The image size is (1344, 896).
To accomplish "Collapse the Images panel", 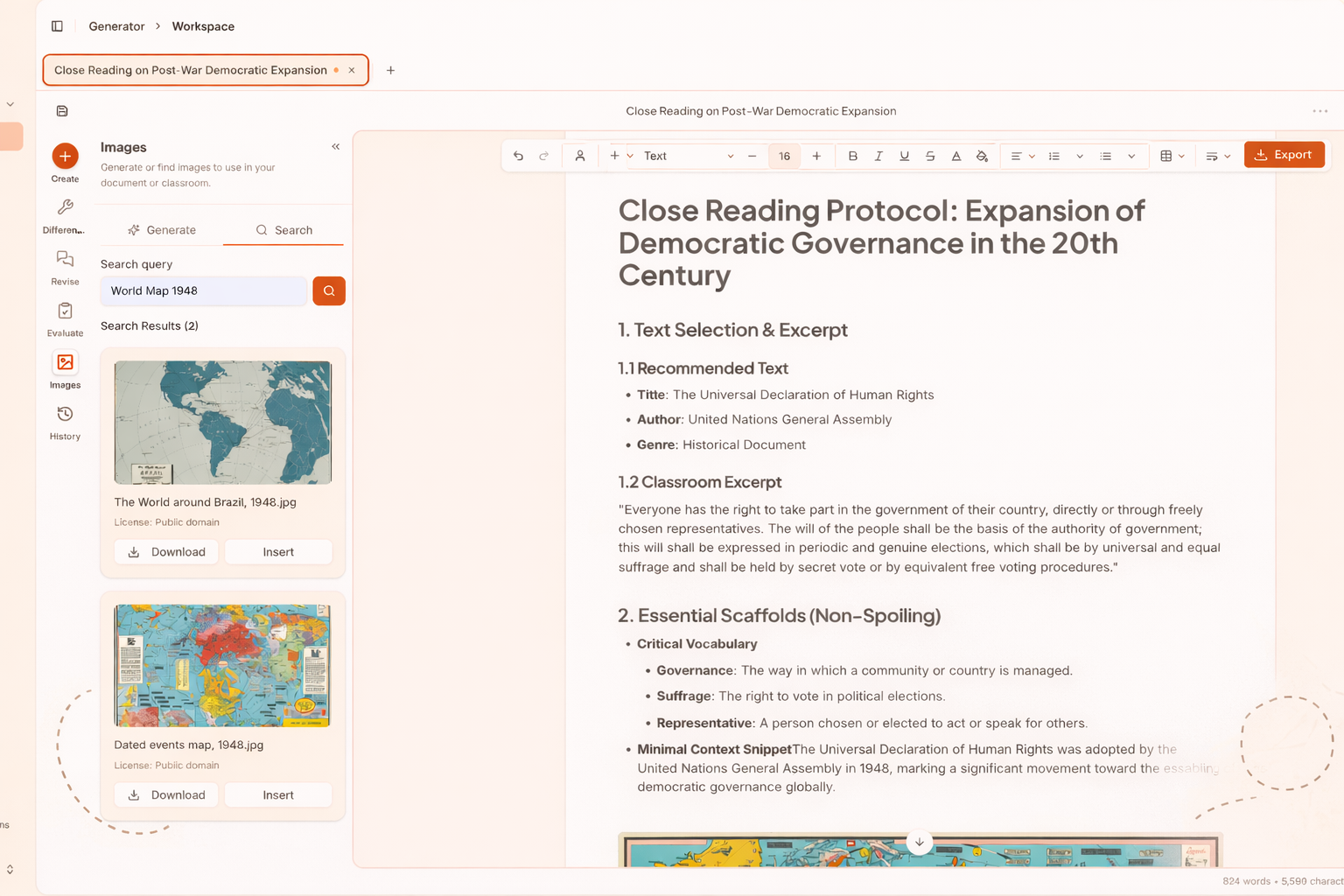I will [x=336, y=147].
